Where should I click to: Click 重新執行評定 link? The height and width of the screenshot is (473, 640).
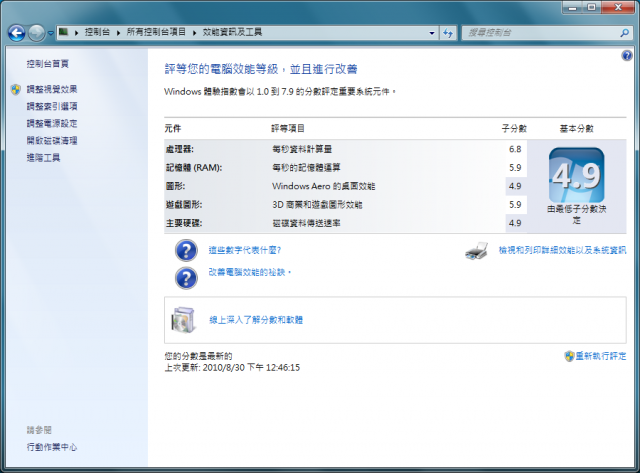pos(601,356)
